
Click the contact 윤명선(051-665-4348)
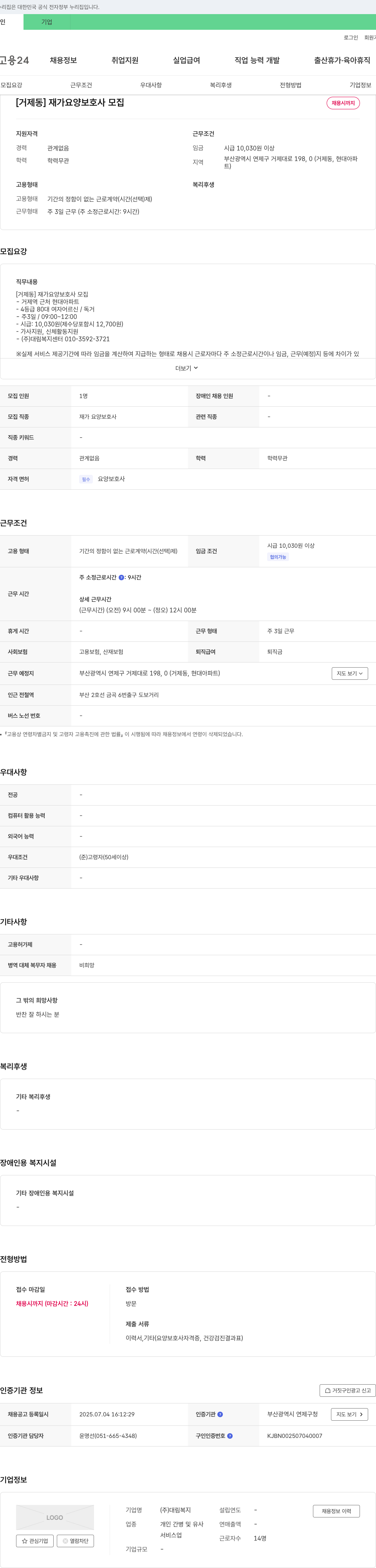(x=108, y=1435)
